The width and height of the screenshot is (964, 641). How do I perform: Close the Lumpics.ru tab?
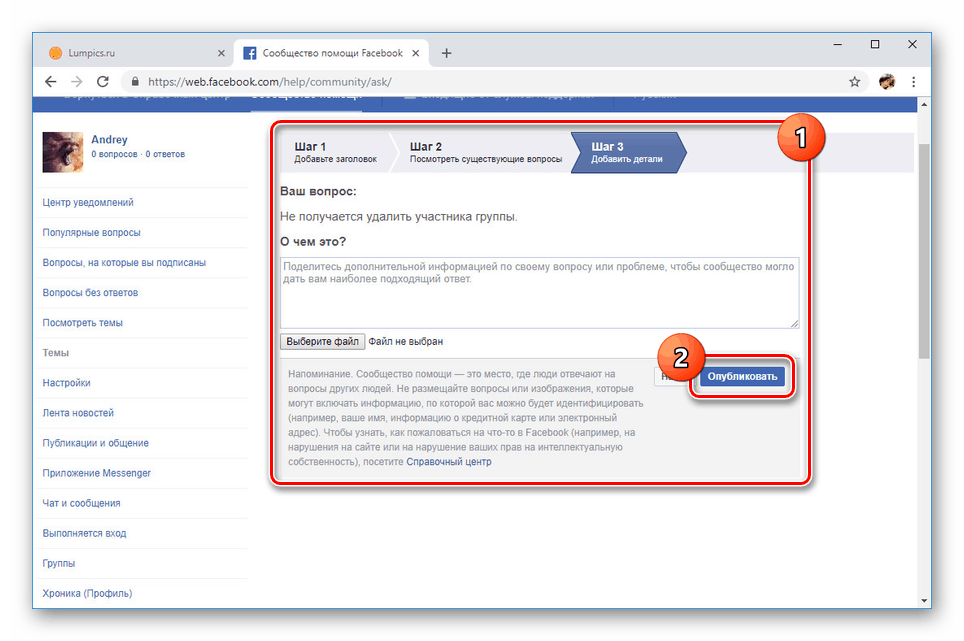click(221, 53)
